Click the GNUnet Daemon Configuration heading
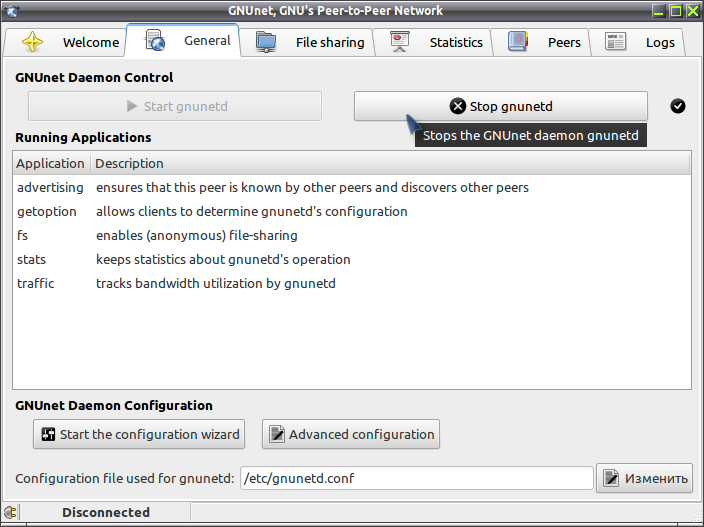This screenshot has width=704, height=527. point(114,405)
